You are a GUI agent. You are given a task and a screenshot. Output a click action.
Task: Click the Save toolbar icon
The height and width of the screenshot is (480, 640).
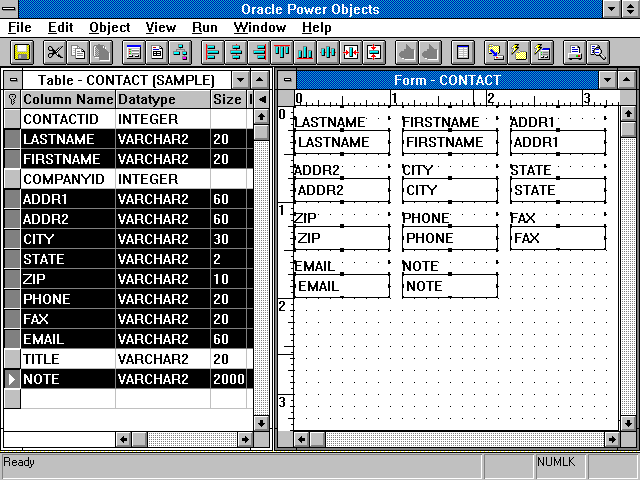click(x=22, y=52)
